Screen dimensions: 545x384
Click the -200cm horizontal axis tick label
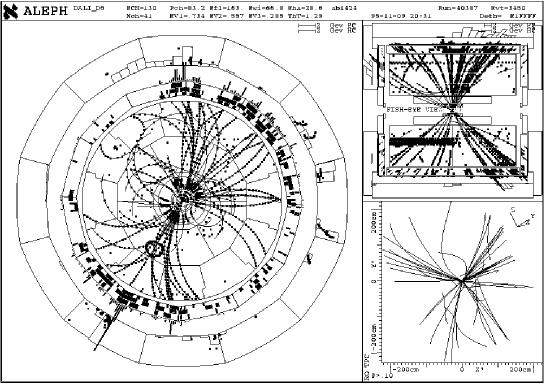tap(406, 370)
